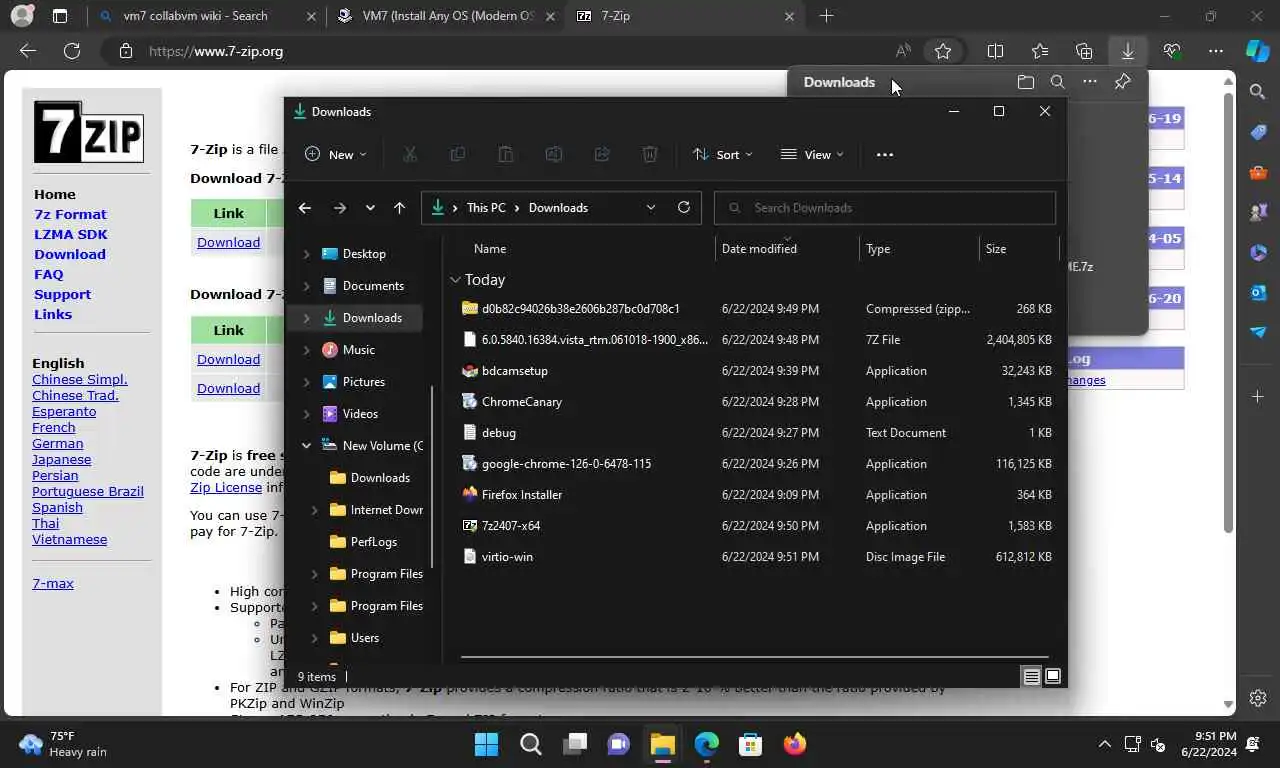Open a new Edge tab
The image size is (1280, 768).
click(x=826, y=16)
